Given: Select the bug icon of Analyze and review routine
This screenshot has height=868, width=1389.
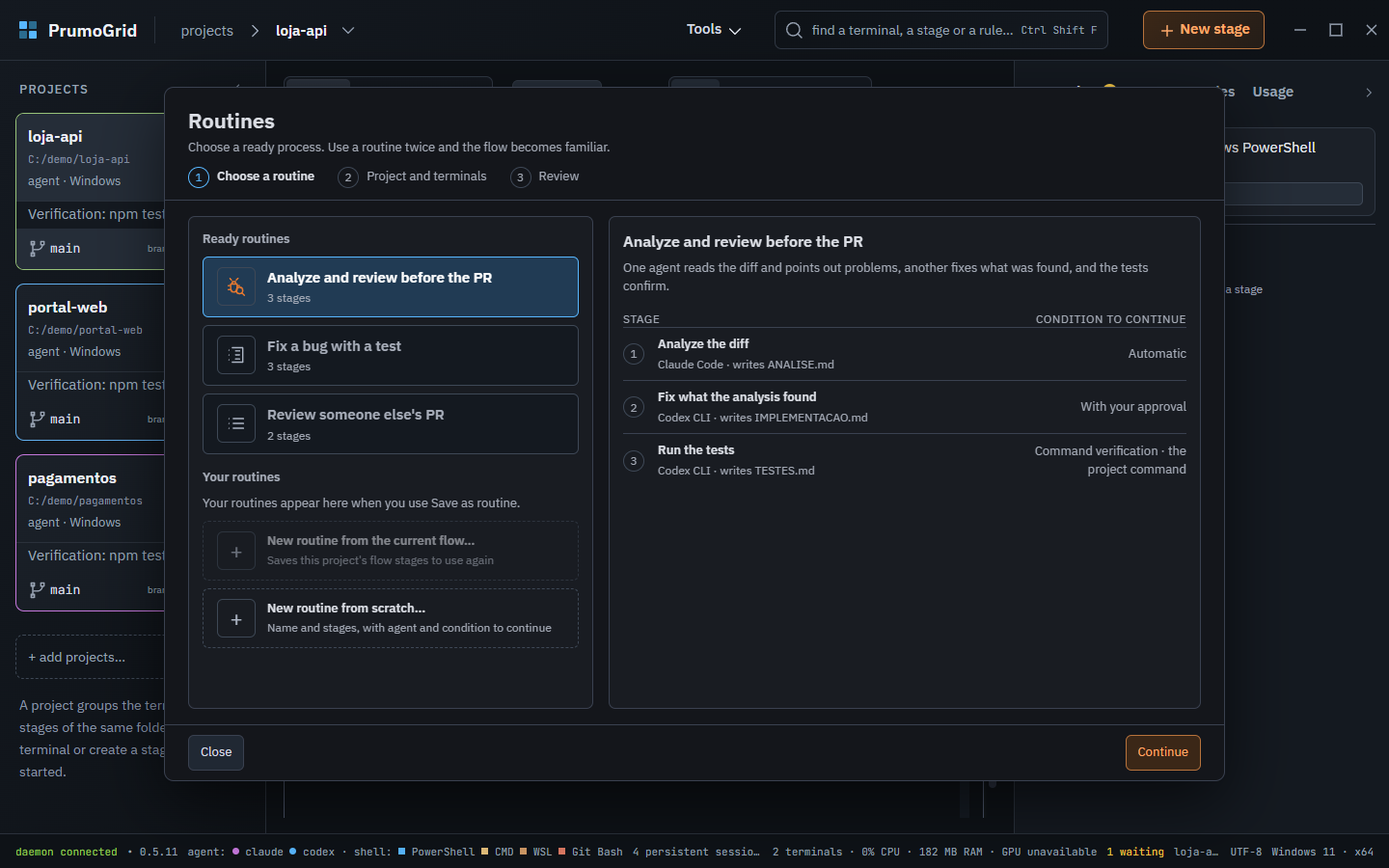Looking at the screenshot, I should coord(236,286).
